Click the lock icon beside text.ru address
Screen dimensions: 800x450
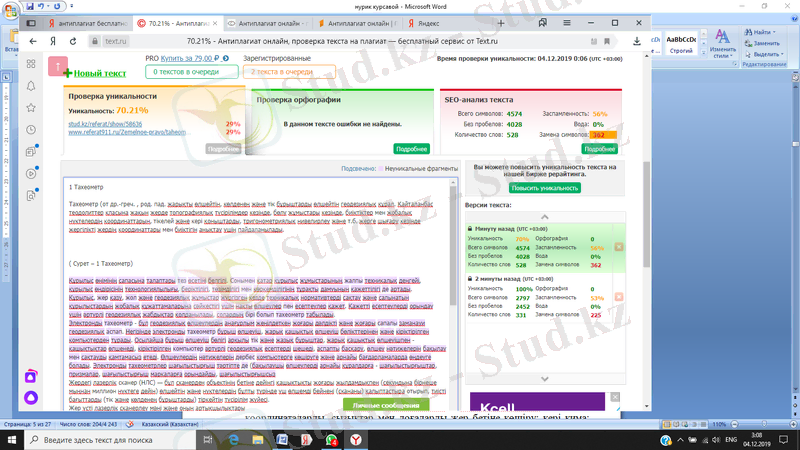tap(94, 41)
